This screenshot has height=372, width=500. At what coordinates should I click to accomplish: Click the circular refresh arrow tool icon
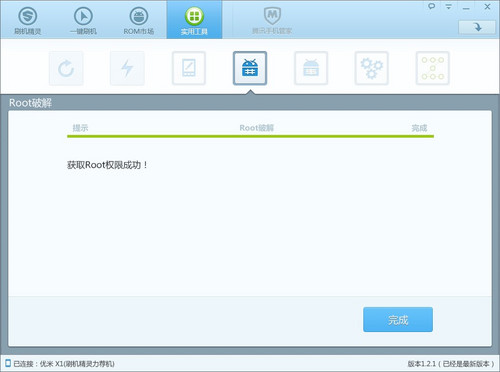[x=66, y=68]
